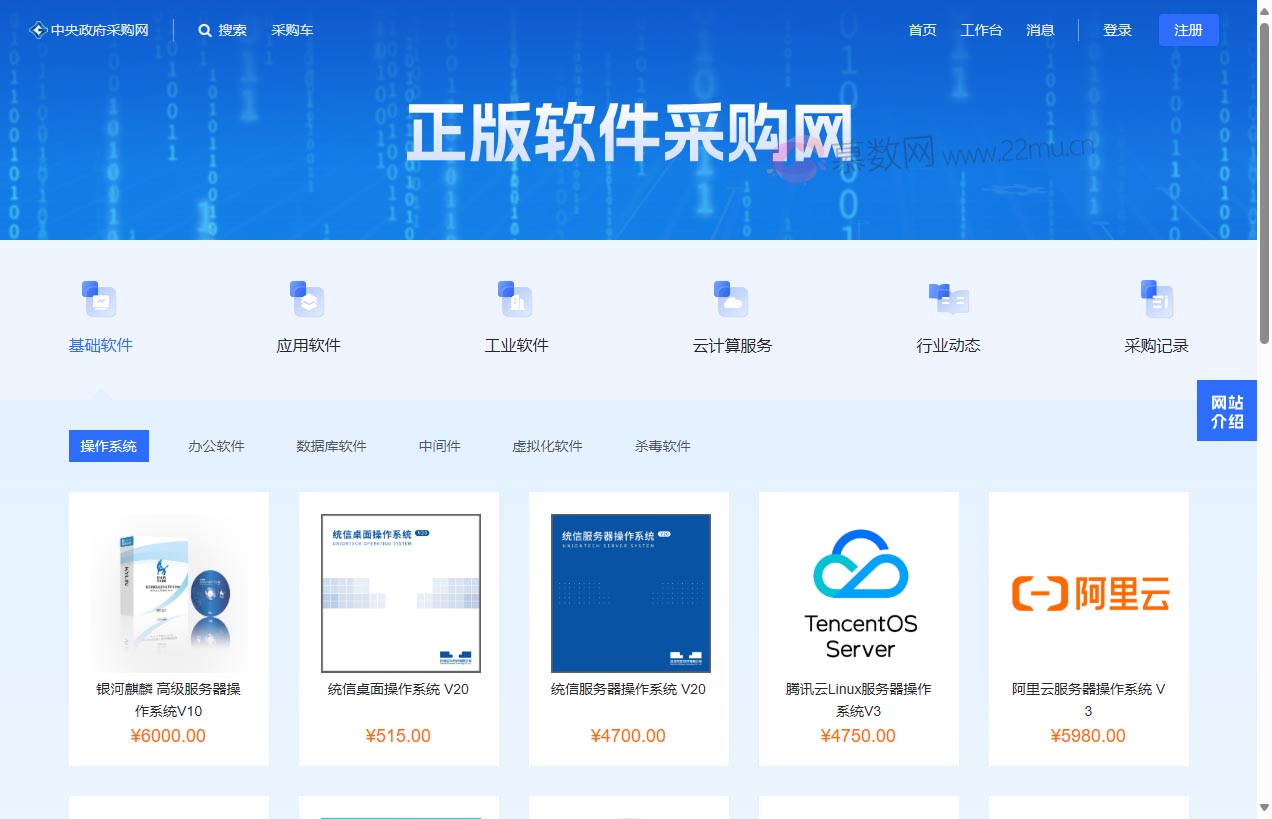Open the 首页 menu item
This screenshot has width=1272, height=819.
click(921, 30)
